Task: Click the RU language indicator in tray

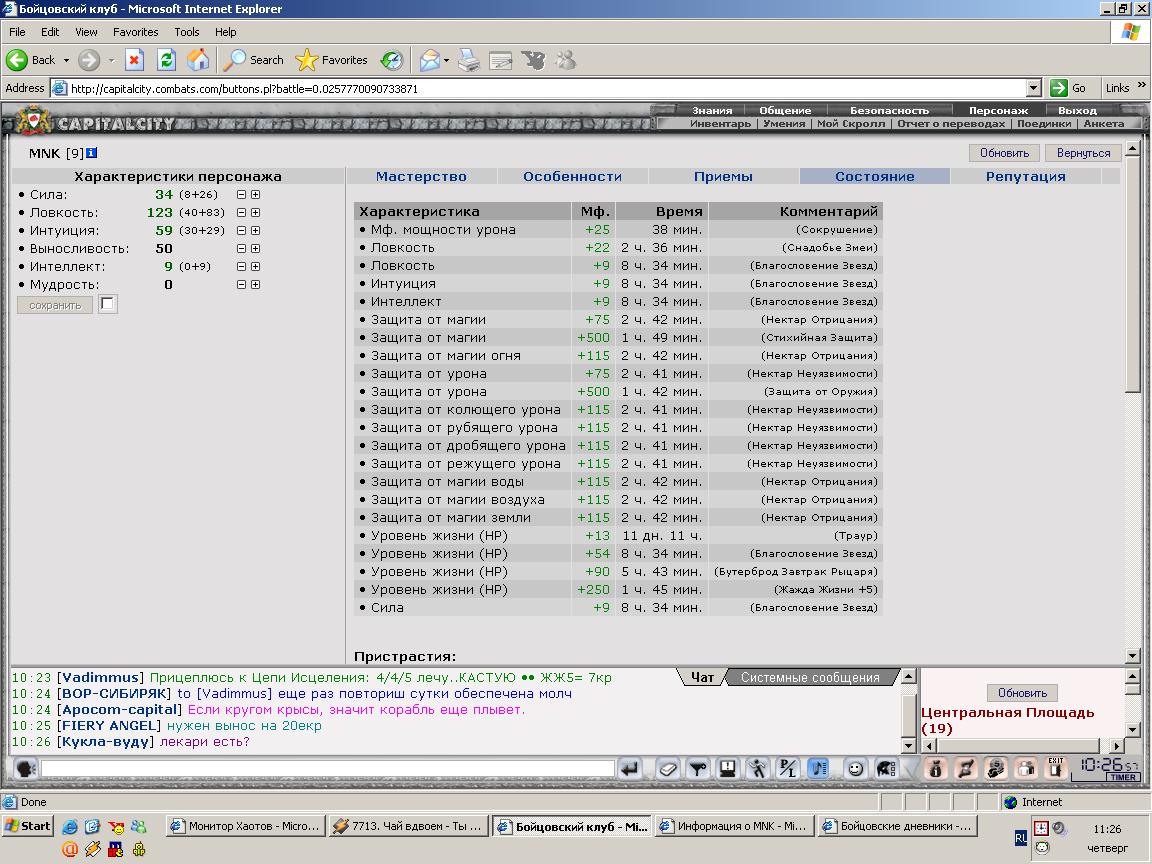Action: click(x=1020, y=838)
